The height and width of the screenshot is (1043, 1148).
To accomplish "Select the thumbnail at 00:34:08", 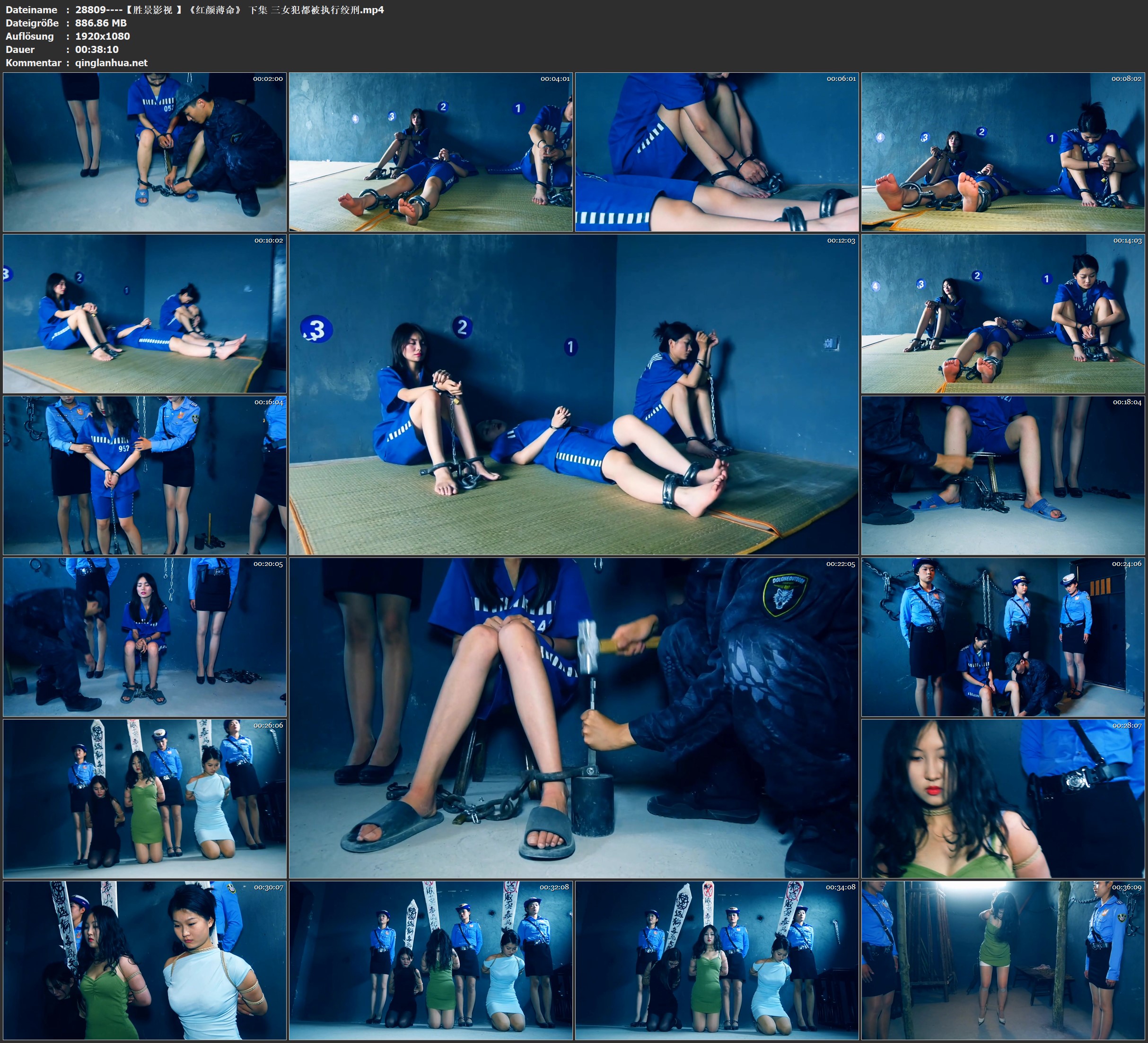I will pos(717,960).
